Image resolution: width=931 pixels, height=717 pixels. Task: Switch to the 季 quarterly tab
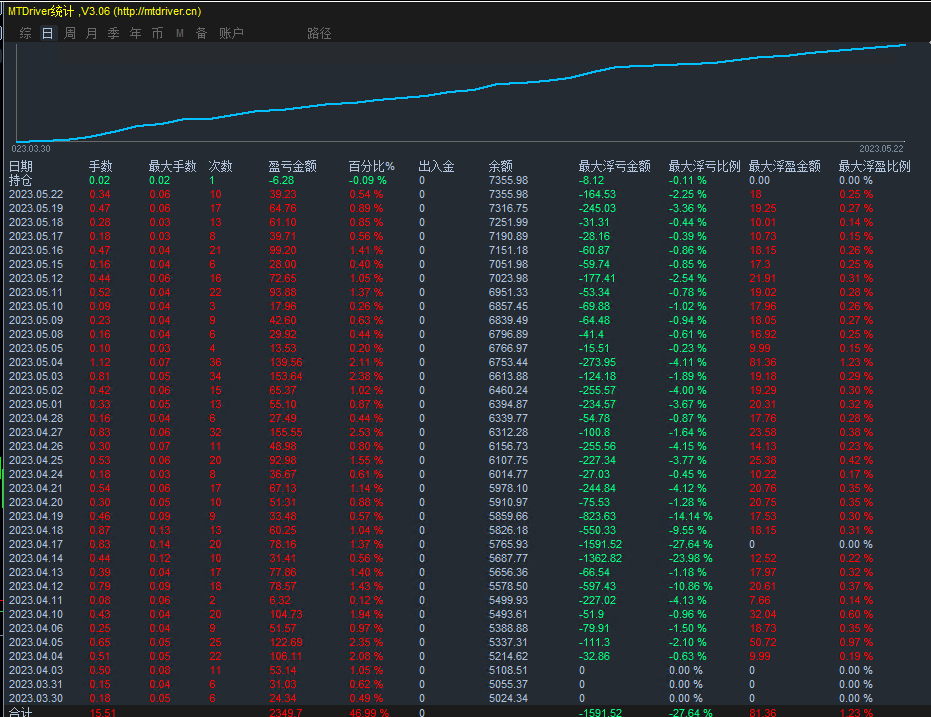point(113,33)
